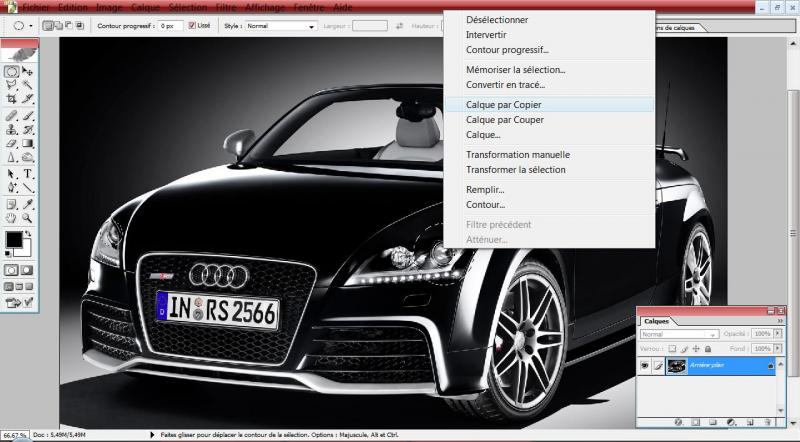The width and height of the screenshot is (800, 442).
Task: Add a layer mask in Calques panel
Action: [x=695, y=422]
